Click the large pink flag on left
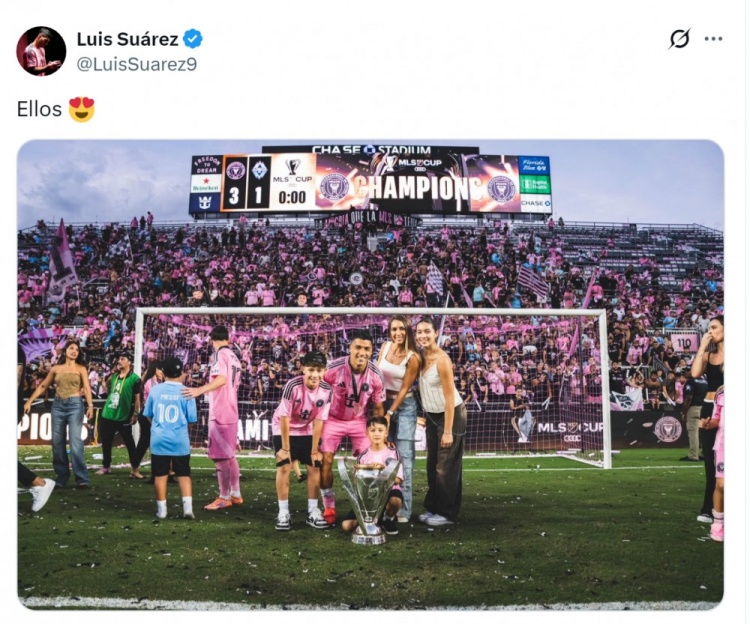This screenshot has width=750, height=624. (61, 262)
